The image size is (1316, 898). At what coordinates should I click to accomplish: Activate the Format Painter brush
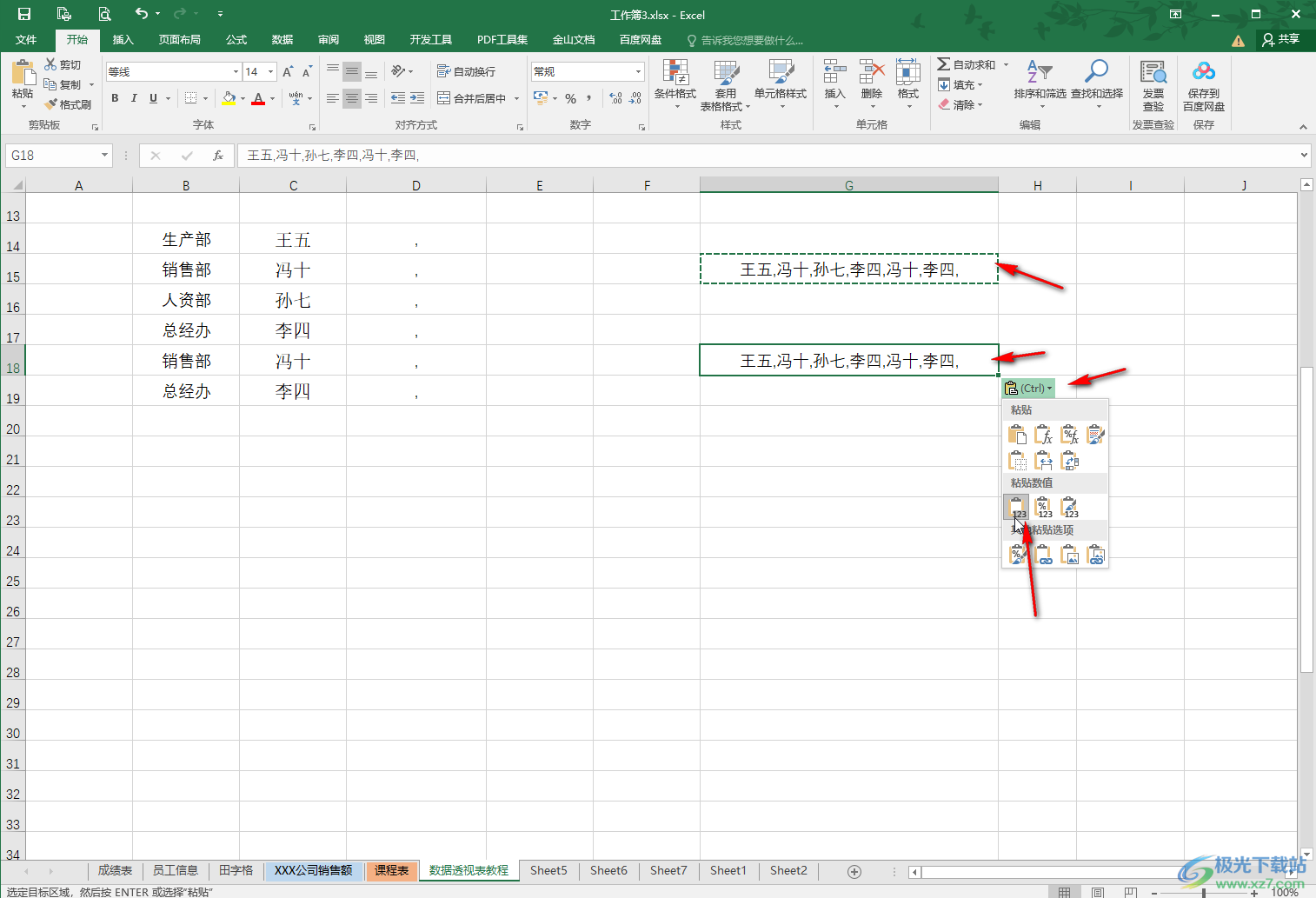point(68,104)
